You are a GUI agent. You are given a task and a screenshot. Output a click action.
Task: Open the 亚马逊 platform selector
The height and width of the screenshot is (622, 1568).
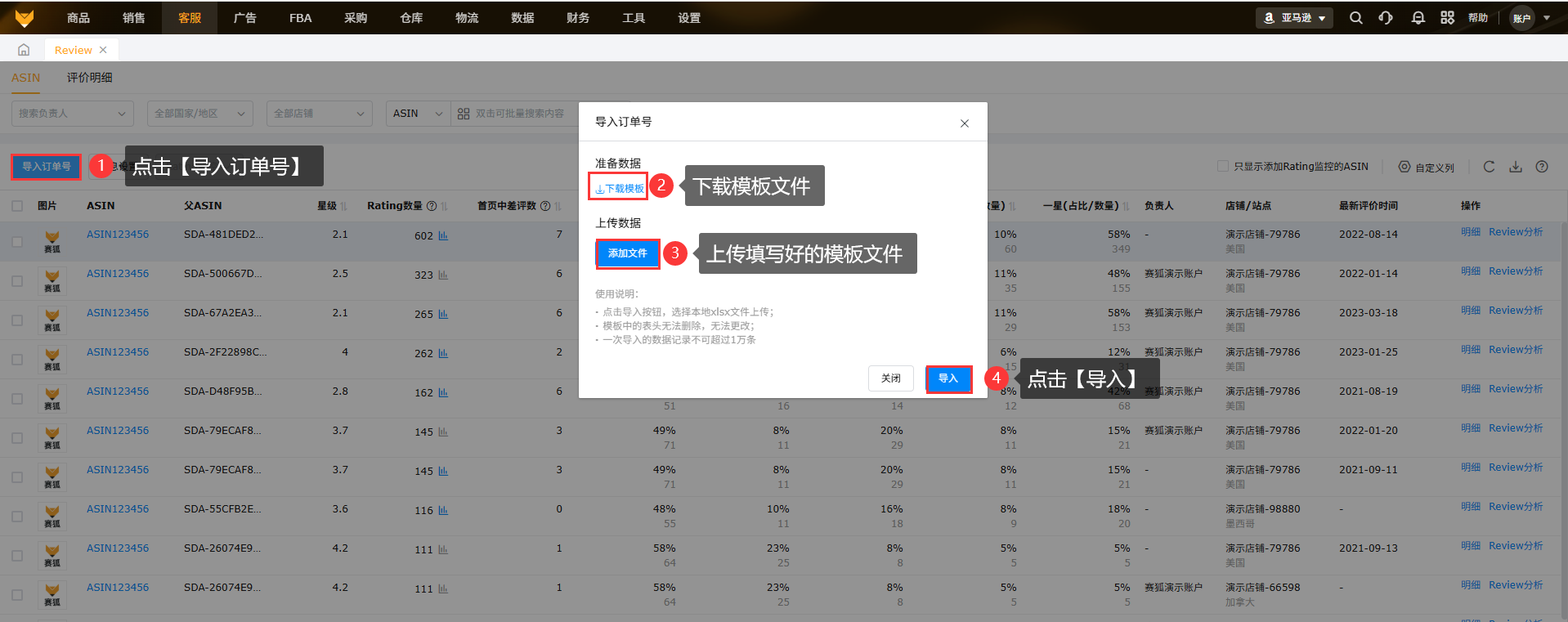pos(1294,18)
